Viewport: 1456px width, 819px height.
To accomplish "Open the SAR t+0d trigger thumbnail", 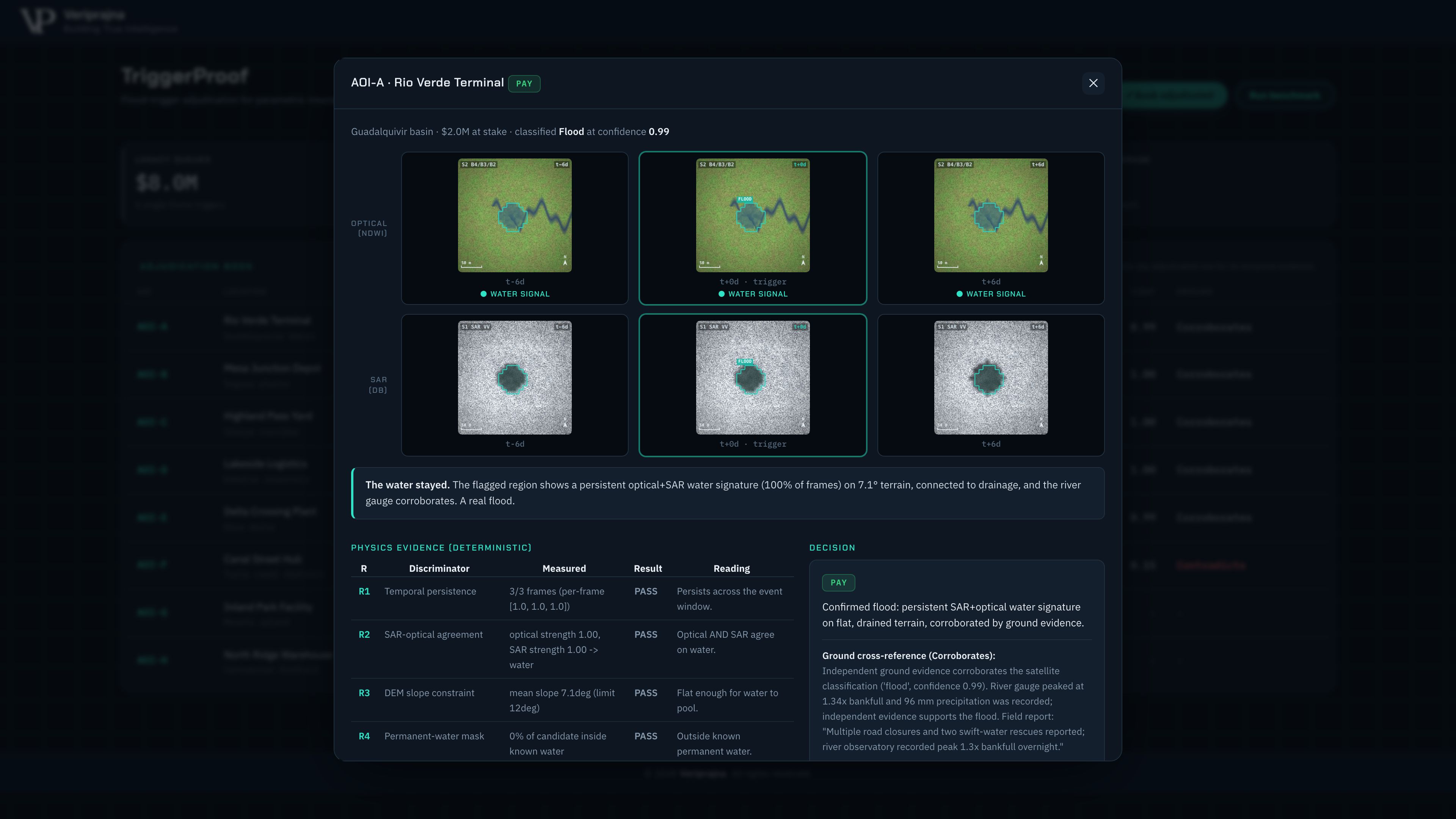I will point(752,378).
